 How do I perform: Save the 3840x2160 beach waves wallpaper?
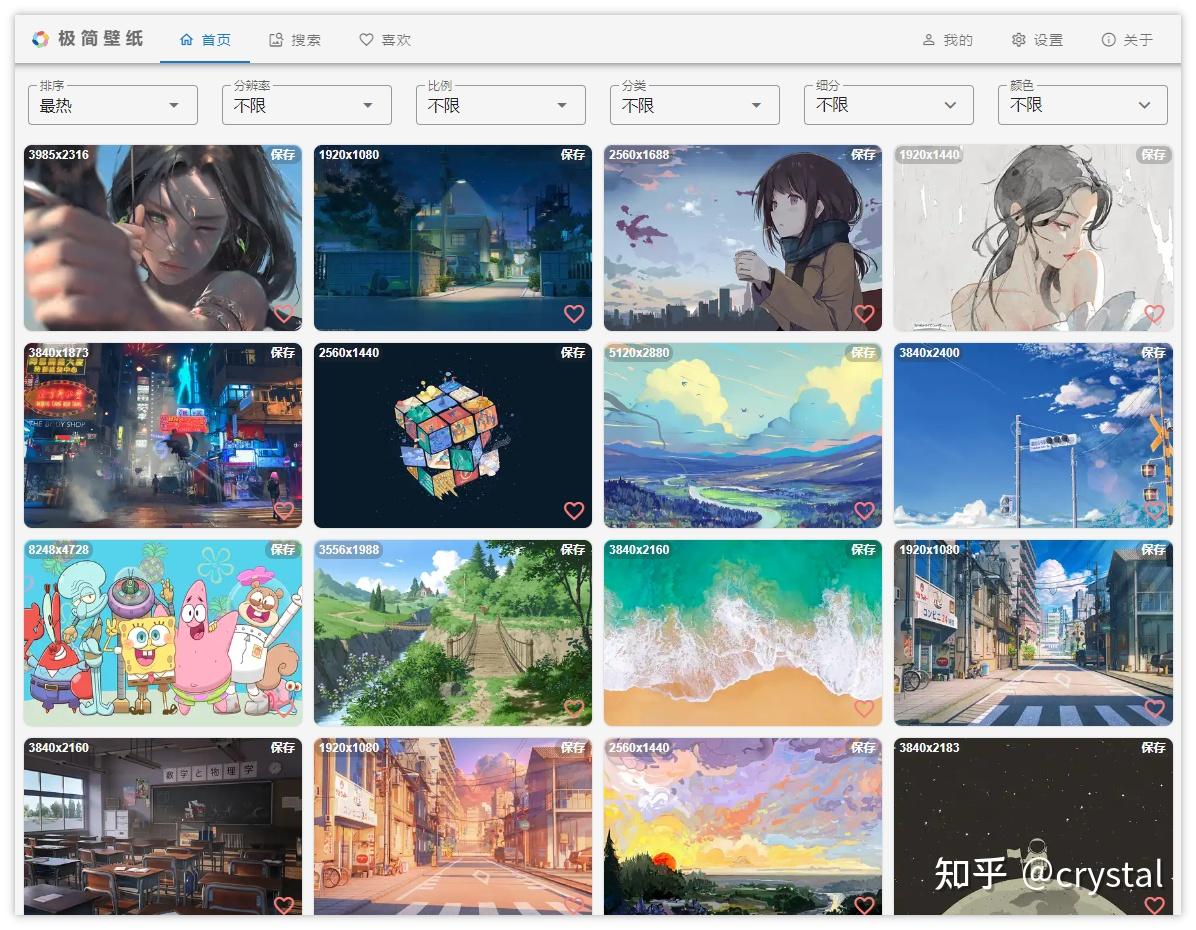[863, 549]
